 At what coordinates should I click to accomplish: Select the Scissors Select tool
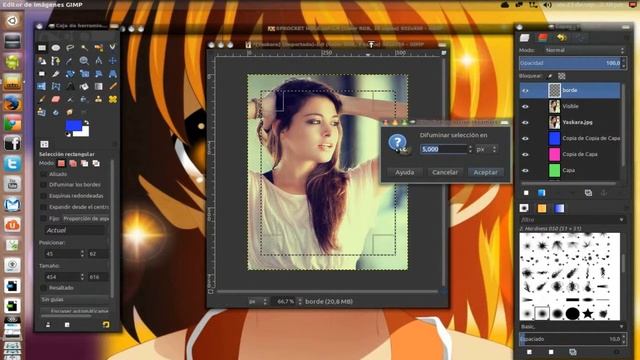pos(113,48)
